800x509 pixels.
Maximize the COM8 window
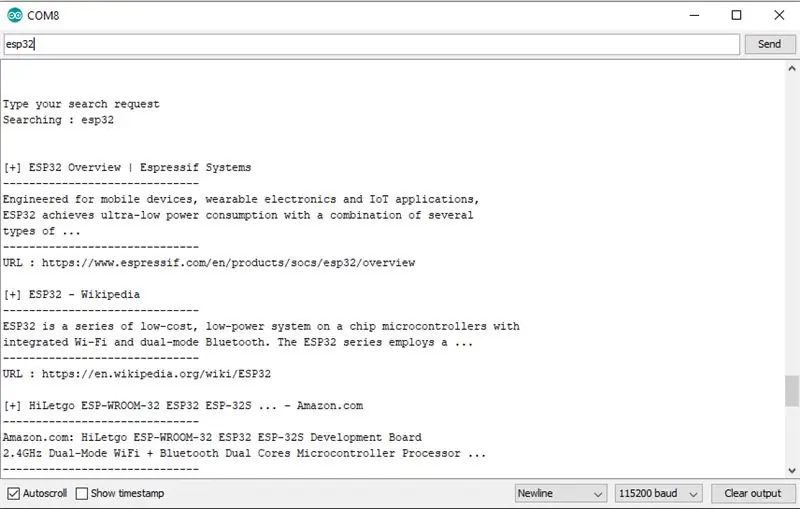[736, 15]
